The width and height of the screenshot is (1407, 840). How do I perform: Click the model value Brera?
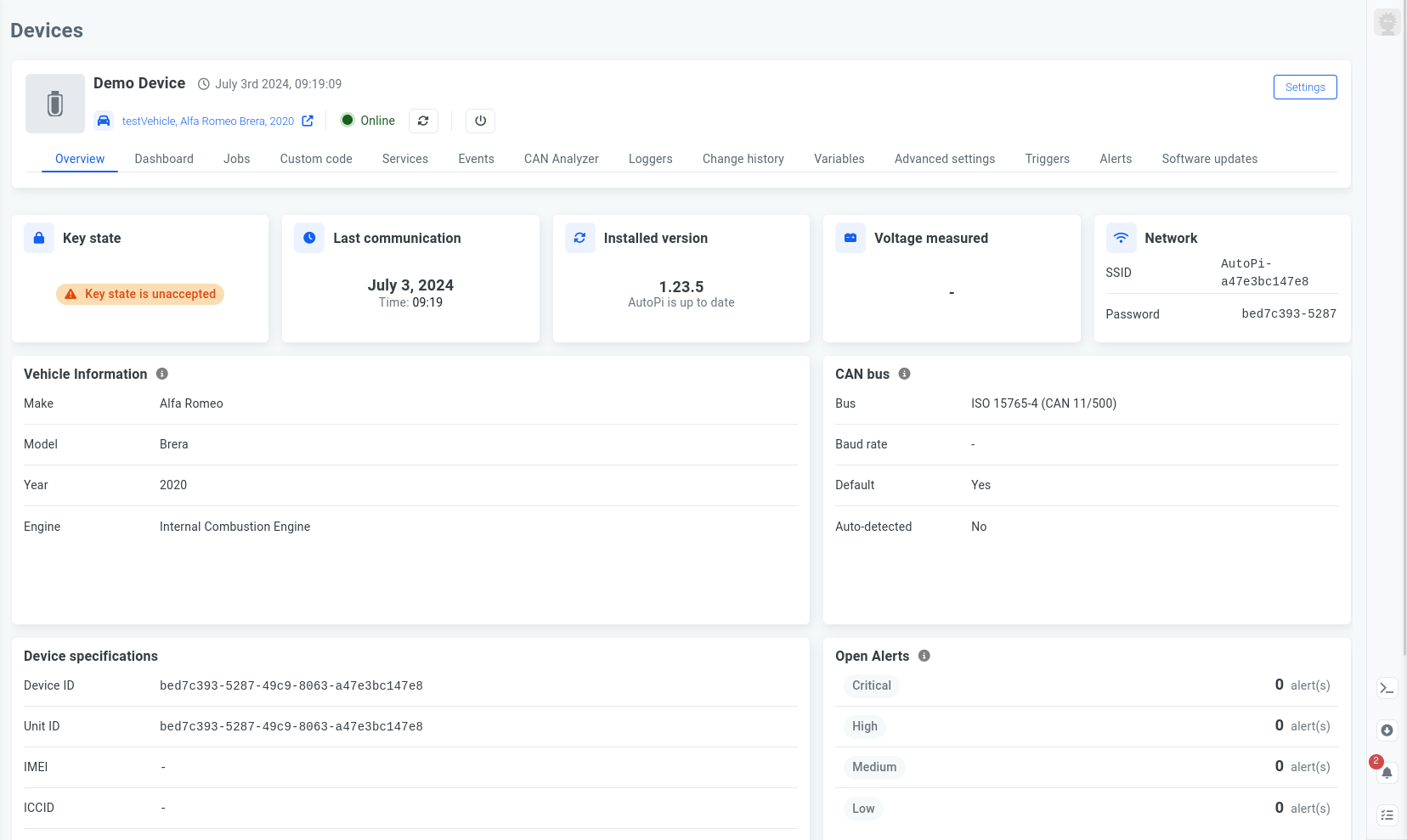click(x=174, y=444)
